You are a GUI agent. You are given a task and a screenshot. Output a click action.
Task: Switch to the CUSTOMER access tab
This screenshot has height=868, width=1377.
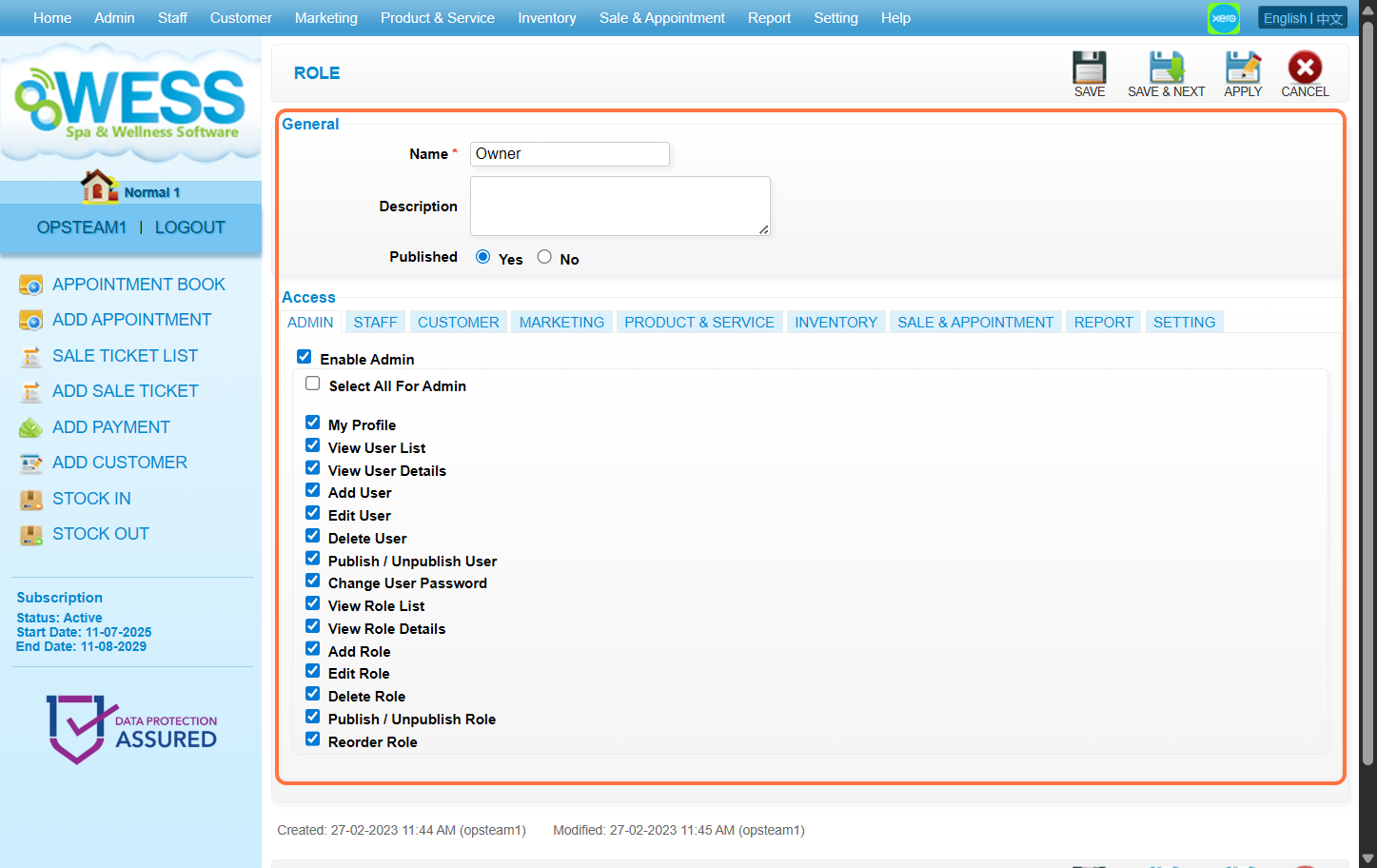(458, 323)
